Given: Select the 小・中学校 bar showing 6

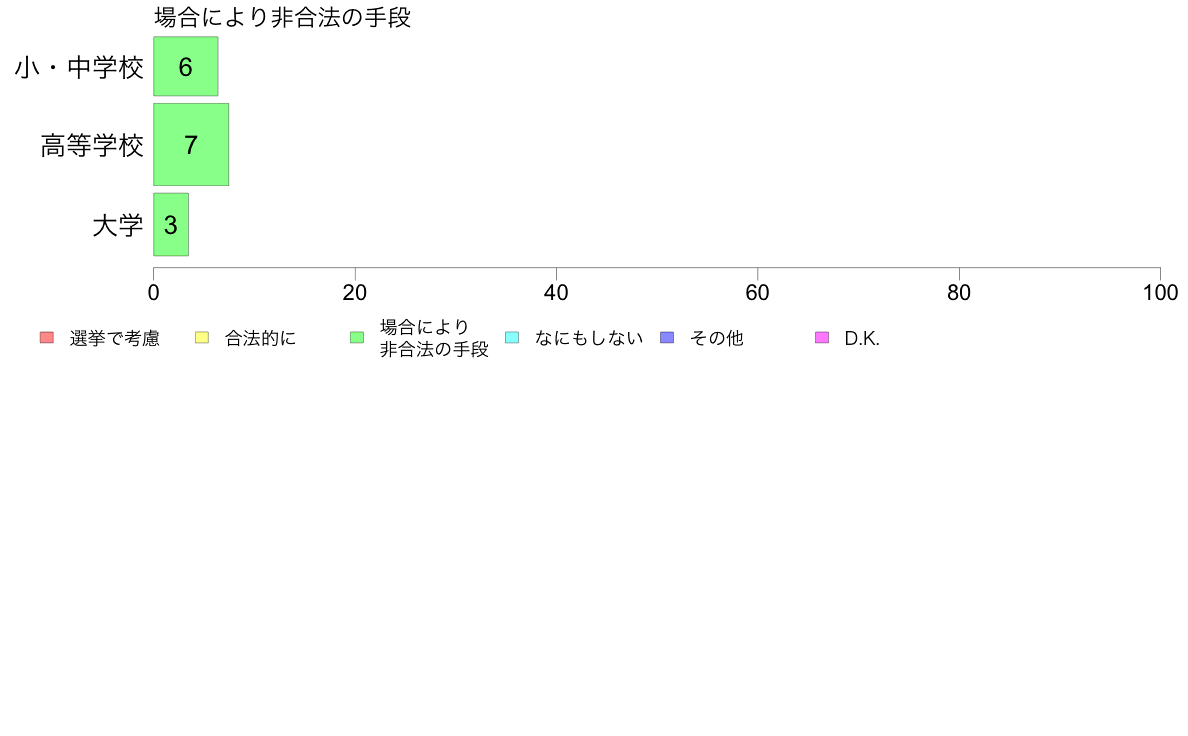Looking at the screenshot, I should tap(186, 67).
